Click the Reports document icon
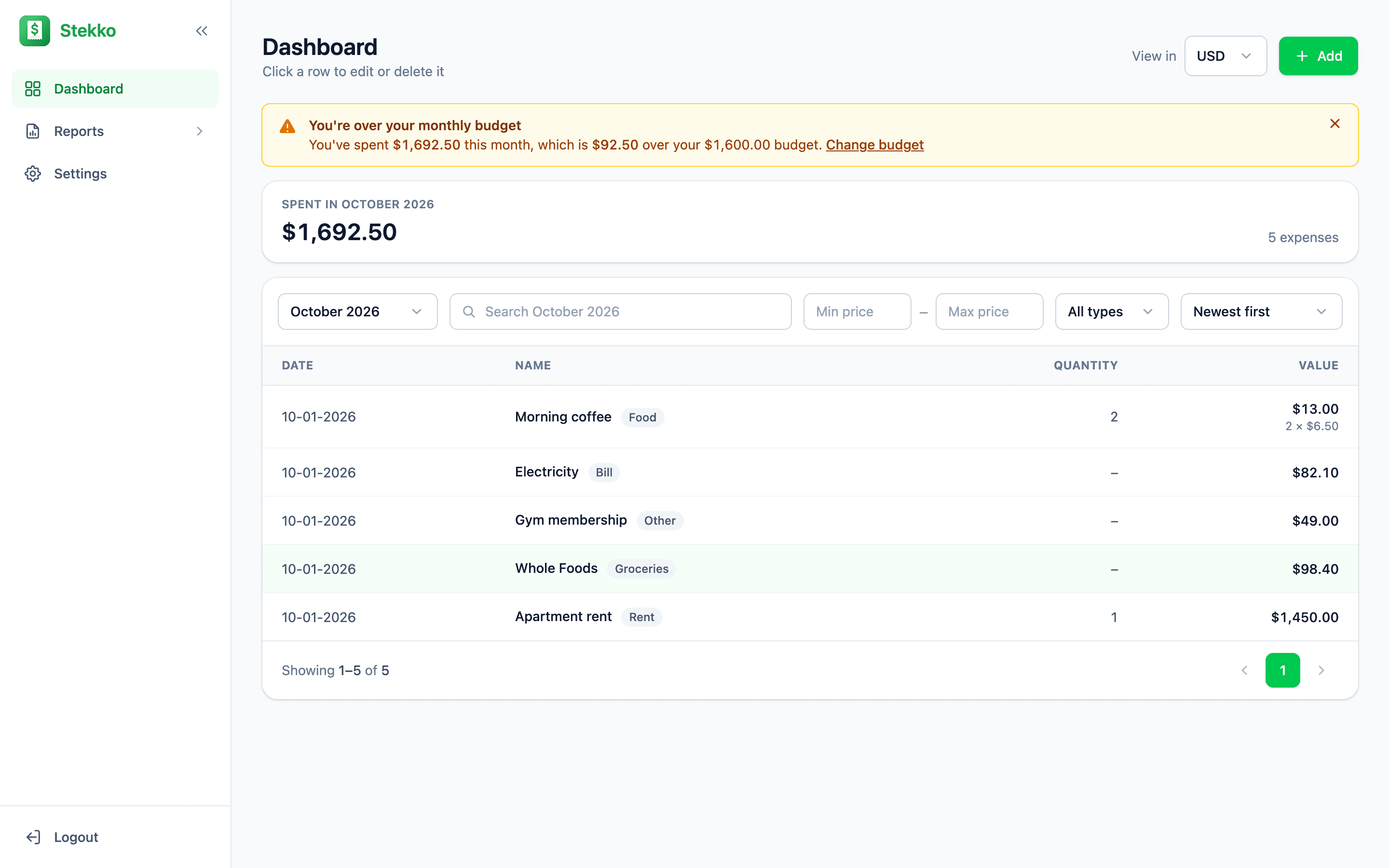Screen dimensions: 1389x868 (33, 131)
